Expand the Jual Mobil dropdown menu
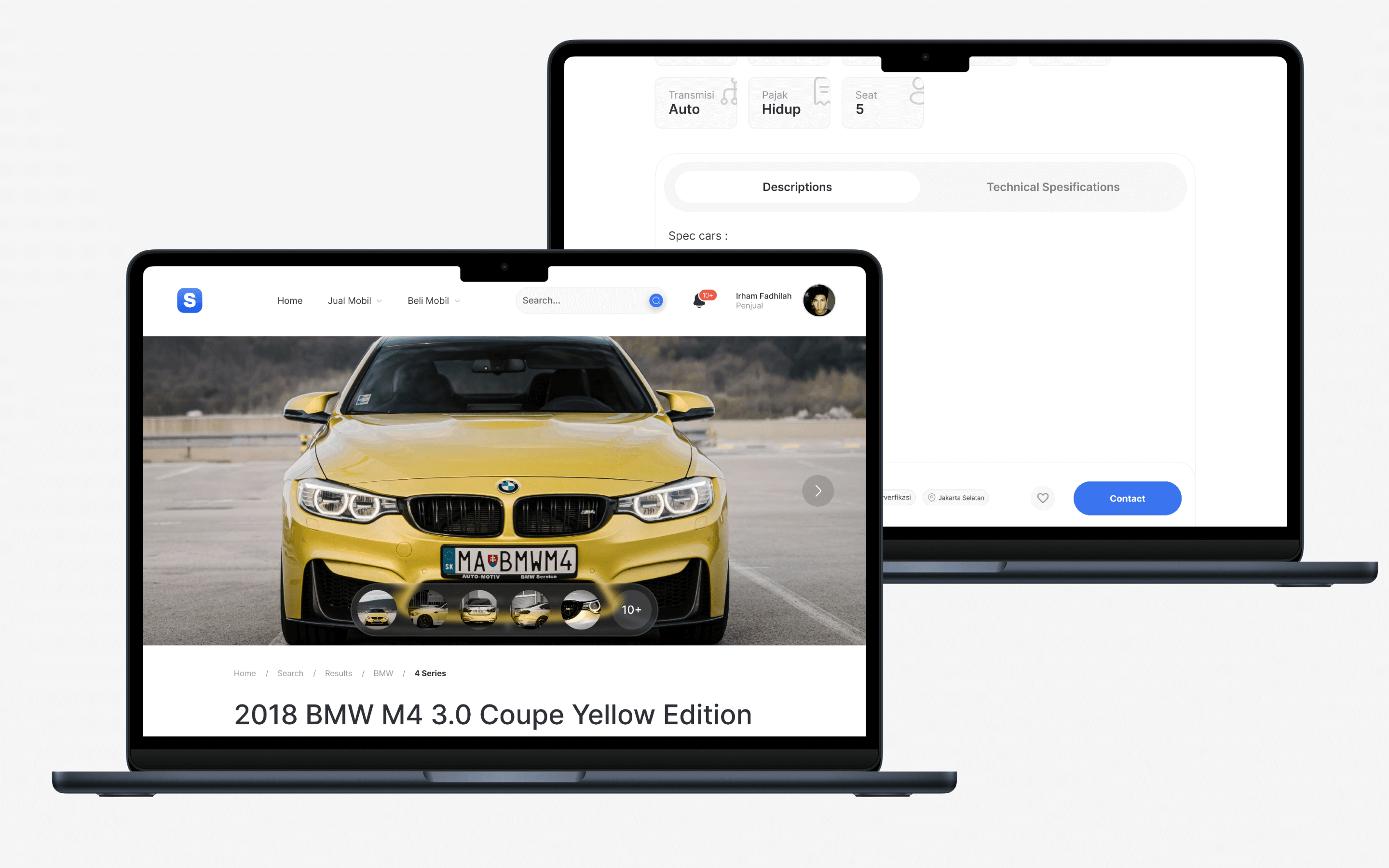The image size is (1389, 868). (353, 300)
